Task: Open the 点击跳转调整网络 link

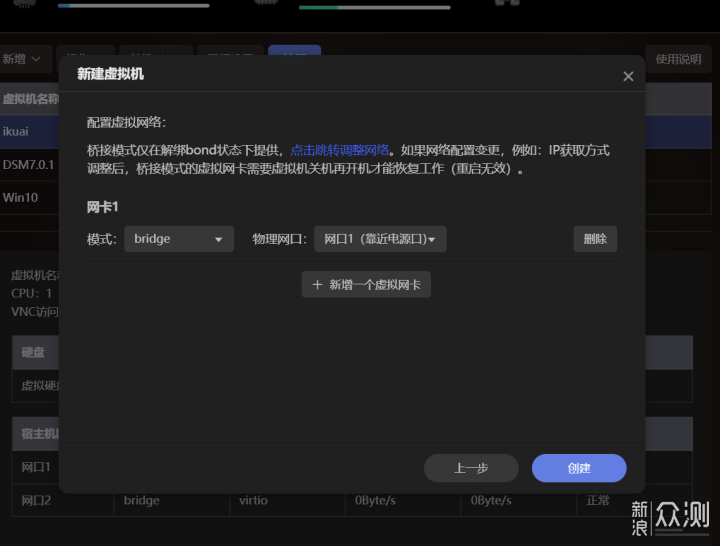Action: [x=339, y=150]
